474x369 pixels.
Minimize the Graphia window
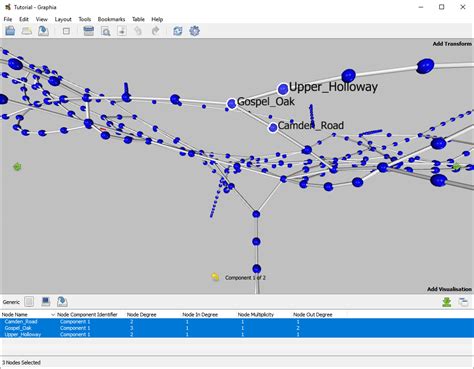(x=421, y=7)
